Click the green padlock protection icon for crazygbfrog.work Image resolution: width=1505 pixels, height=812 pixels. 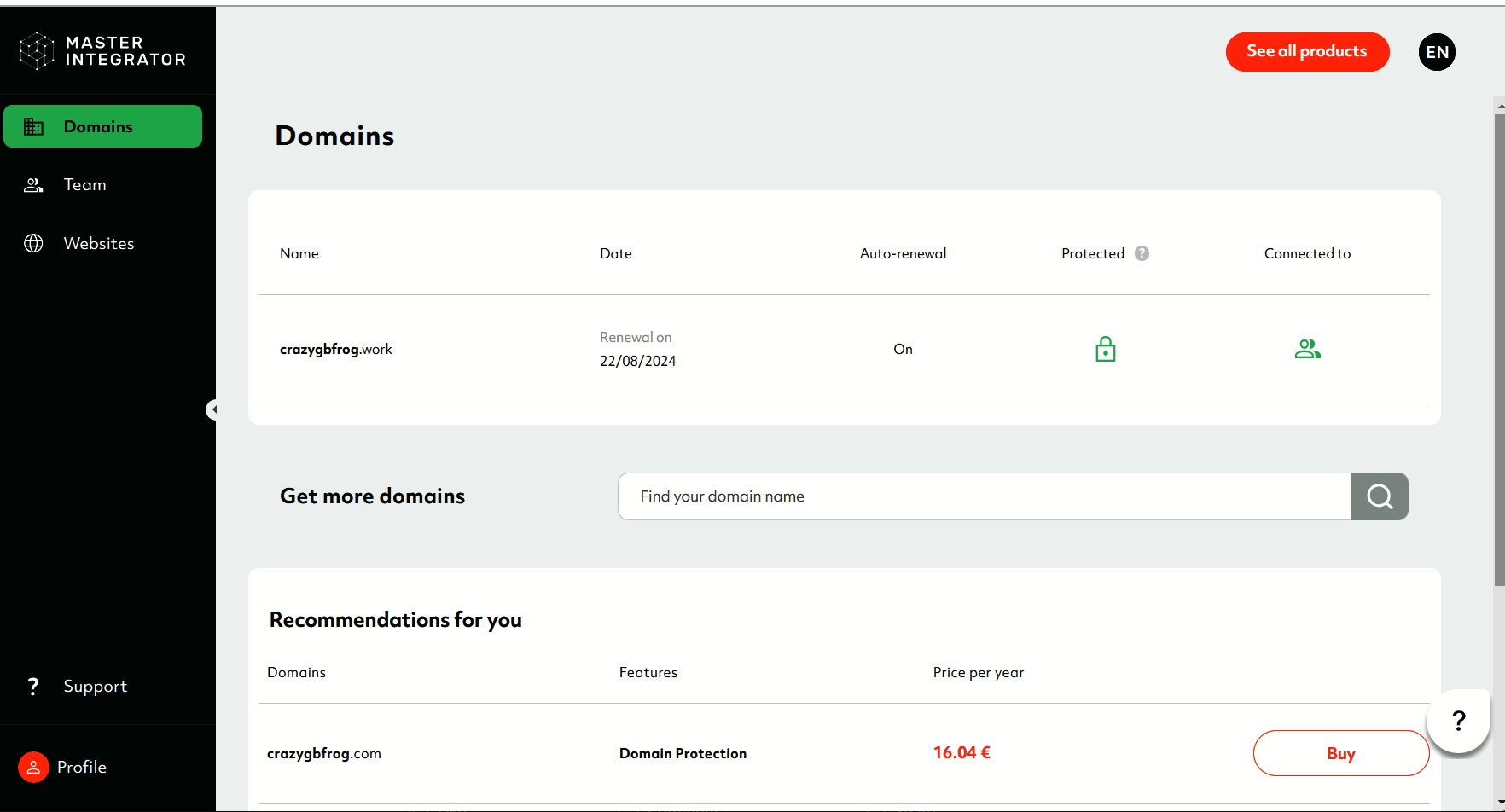(1105, 349)
